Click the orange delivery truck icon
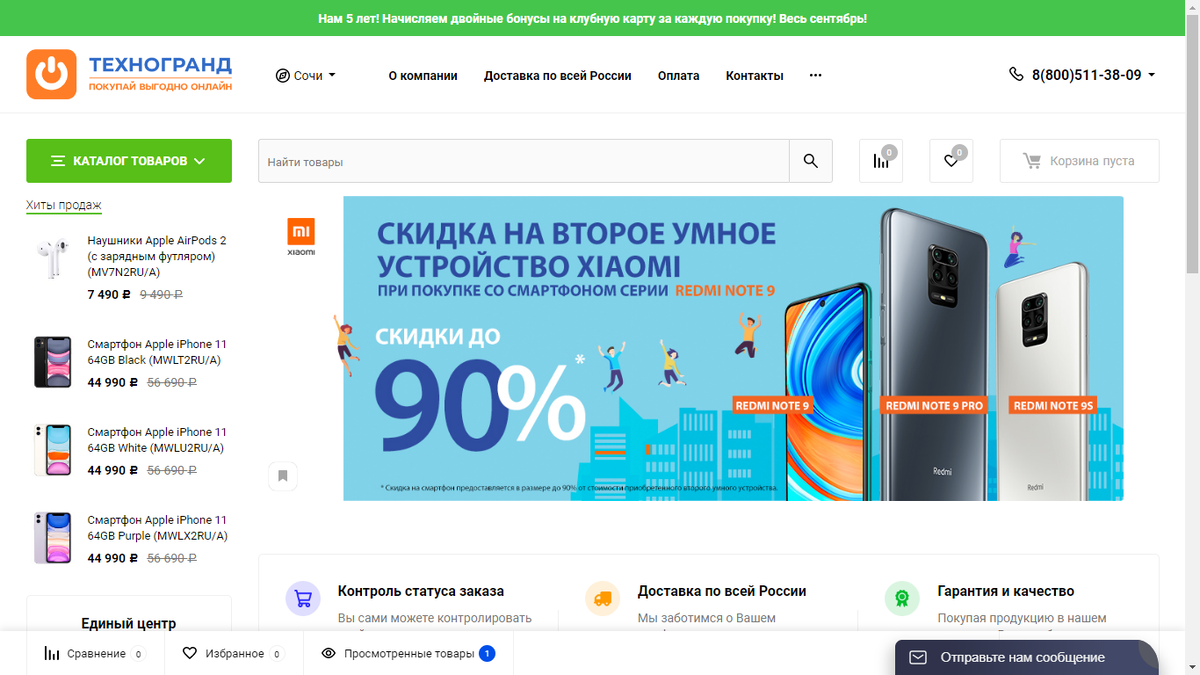This screenshot has width=1200, height=675. tap(602, 599)
